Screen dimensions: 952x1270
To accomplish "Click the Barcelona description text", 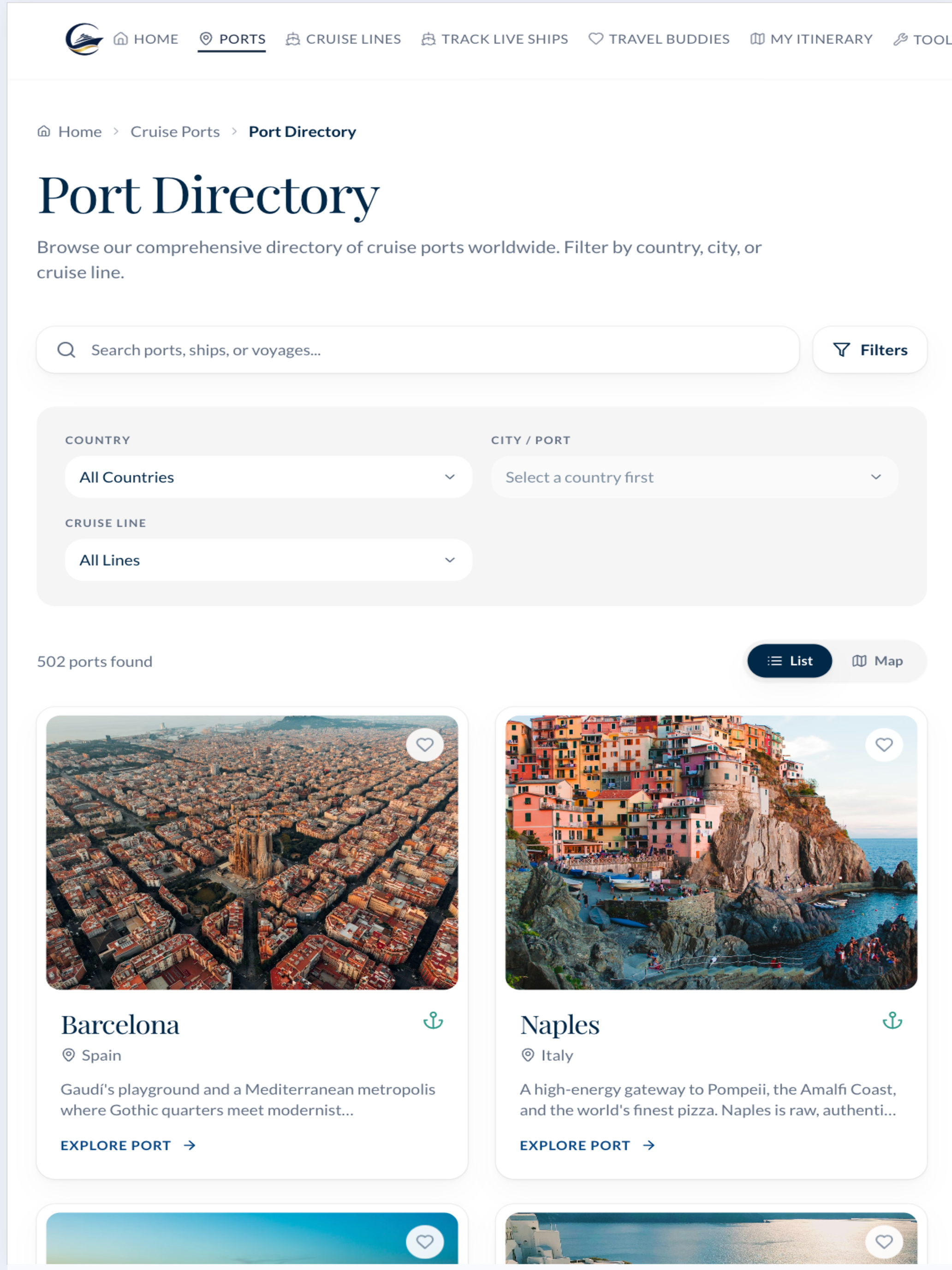I will (248, 1099).
